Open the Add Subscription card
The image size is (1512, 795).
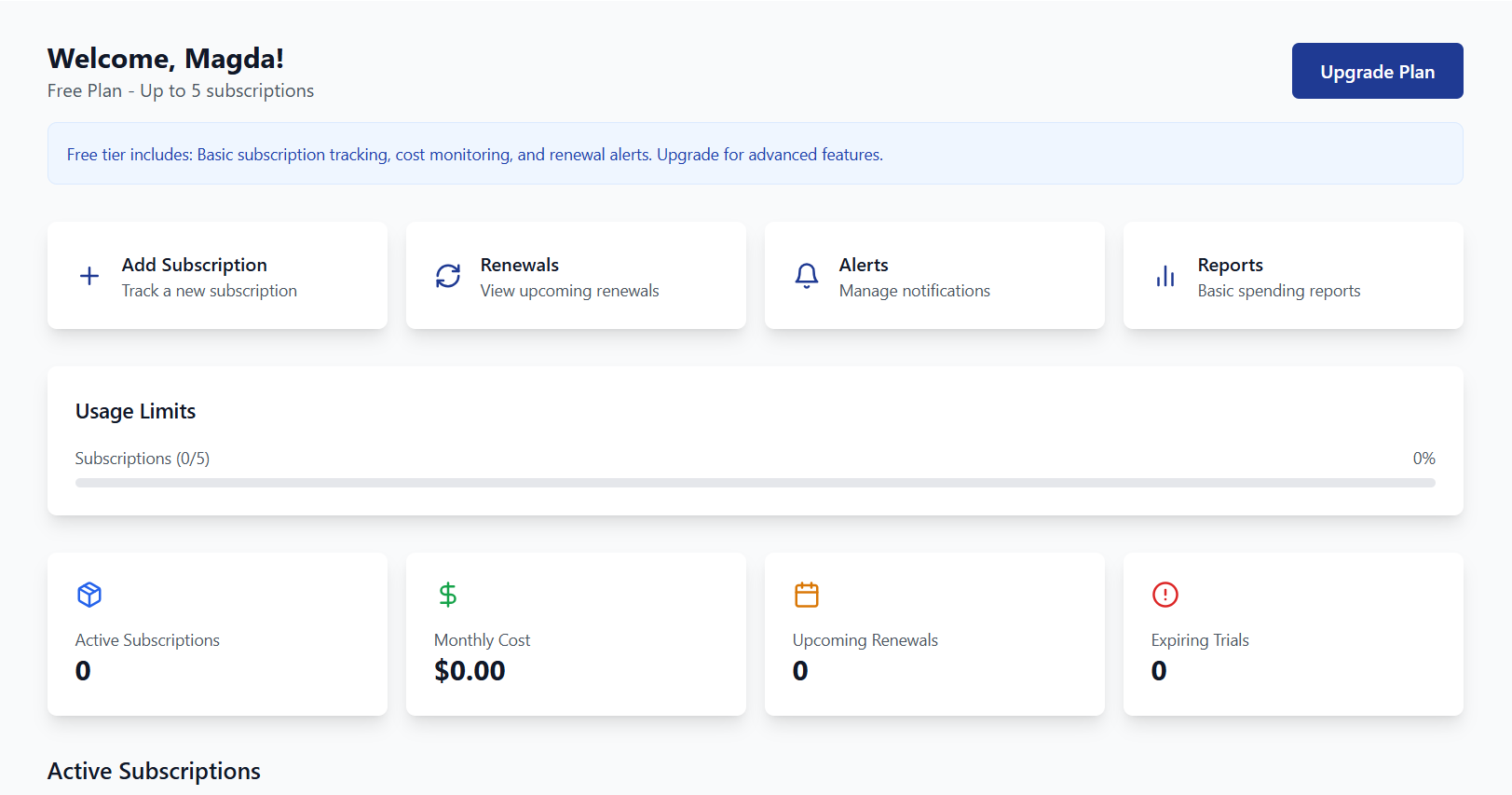(217, 275)
